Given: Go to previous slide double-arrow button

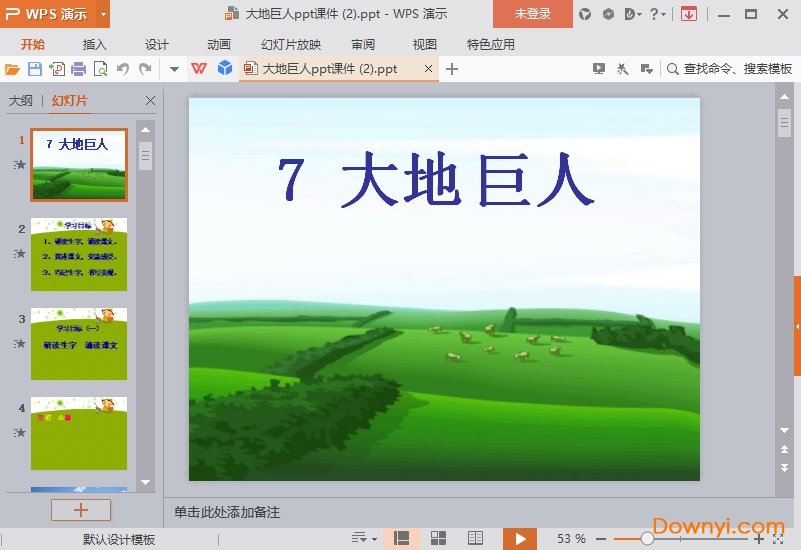Looking at the screenshot, I should (x=785, y=449).
